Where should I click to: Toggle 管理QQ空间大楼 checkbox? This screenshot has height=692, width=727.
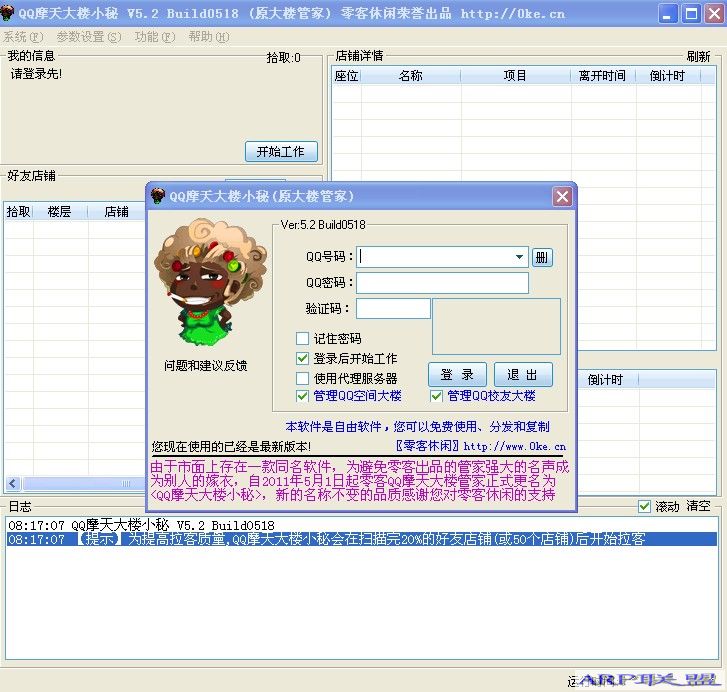302,396
